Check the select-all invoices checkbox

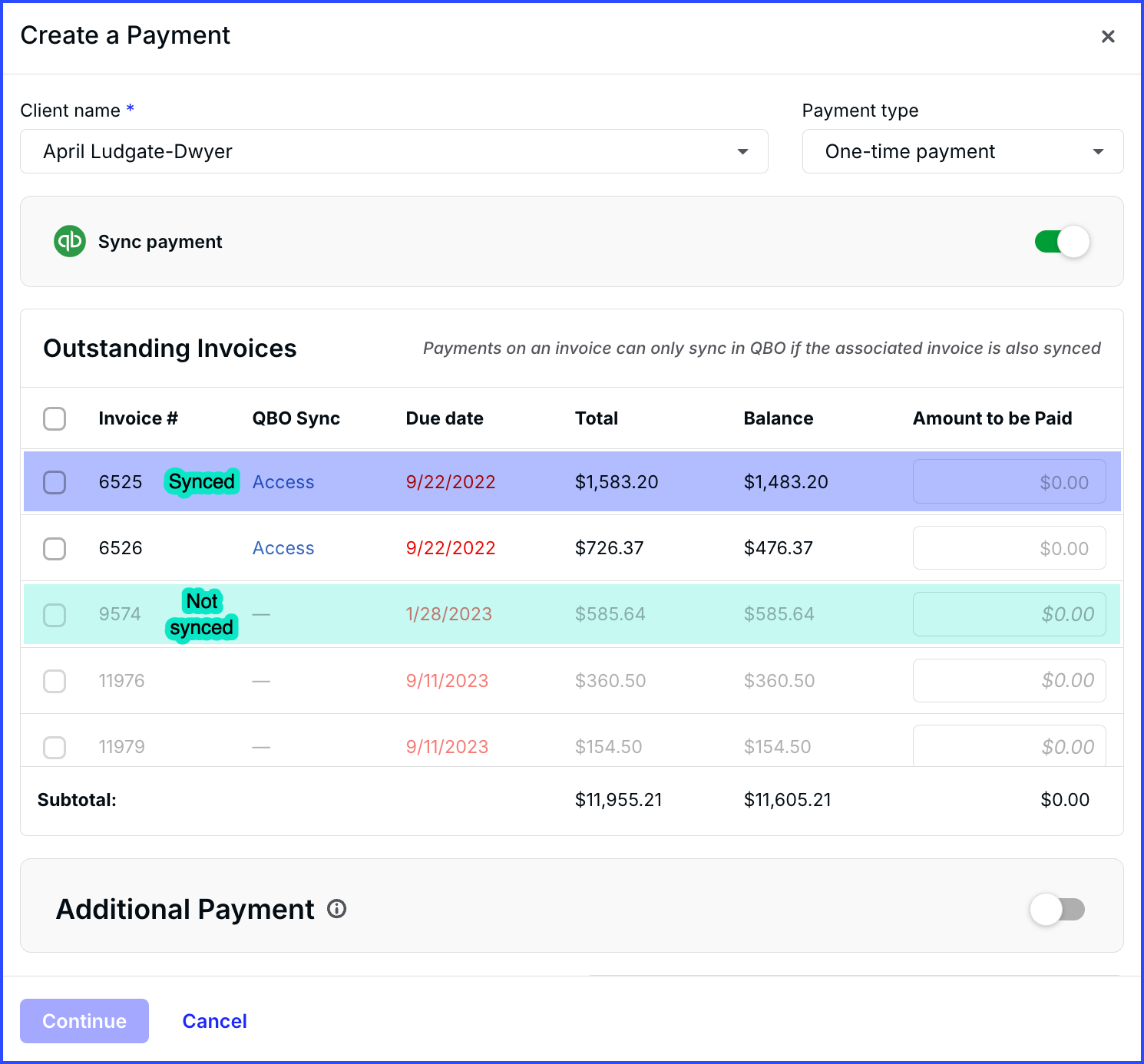[55, 418]
